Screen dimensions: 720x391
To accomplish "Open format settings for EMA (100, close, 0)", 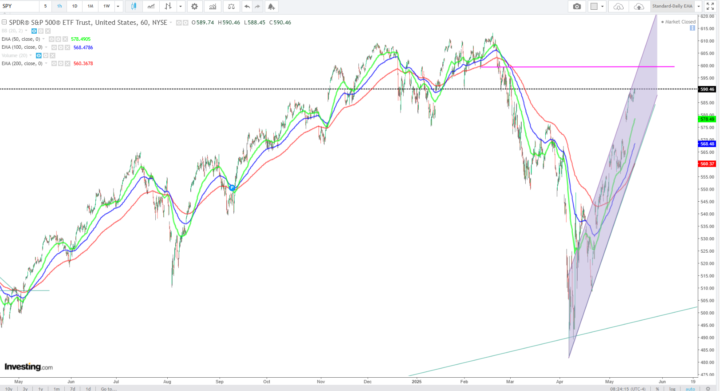I will pos(61,47).
